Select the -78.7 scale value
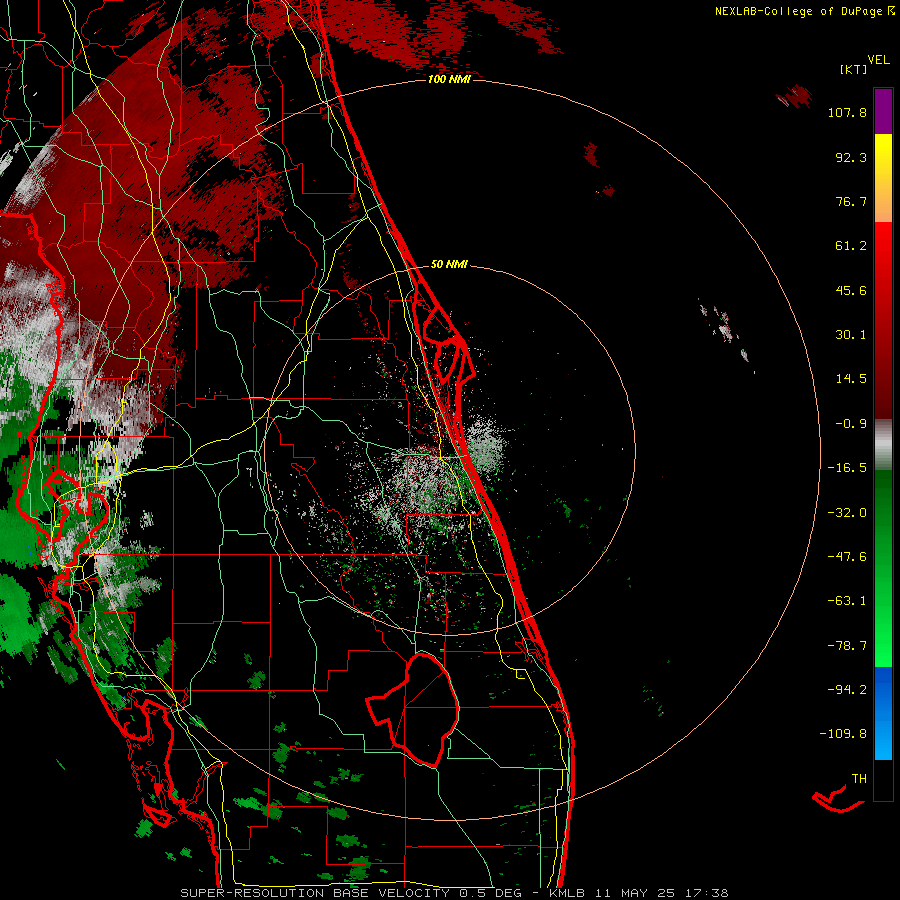 [x=847, y=646]
